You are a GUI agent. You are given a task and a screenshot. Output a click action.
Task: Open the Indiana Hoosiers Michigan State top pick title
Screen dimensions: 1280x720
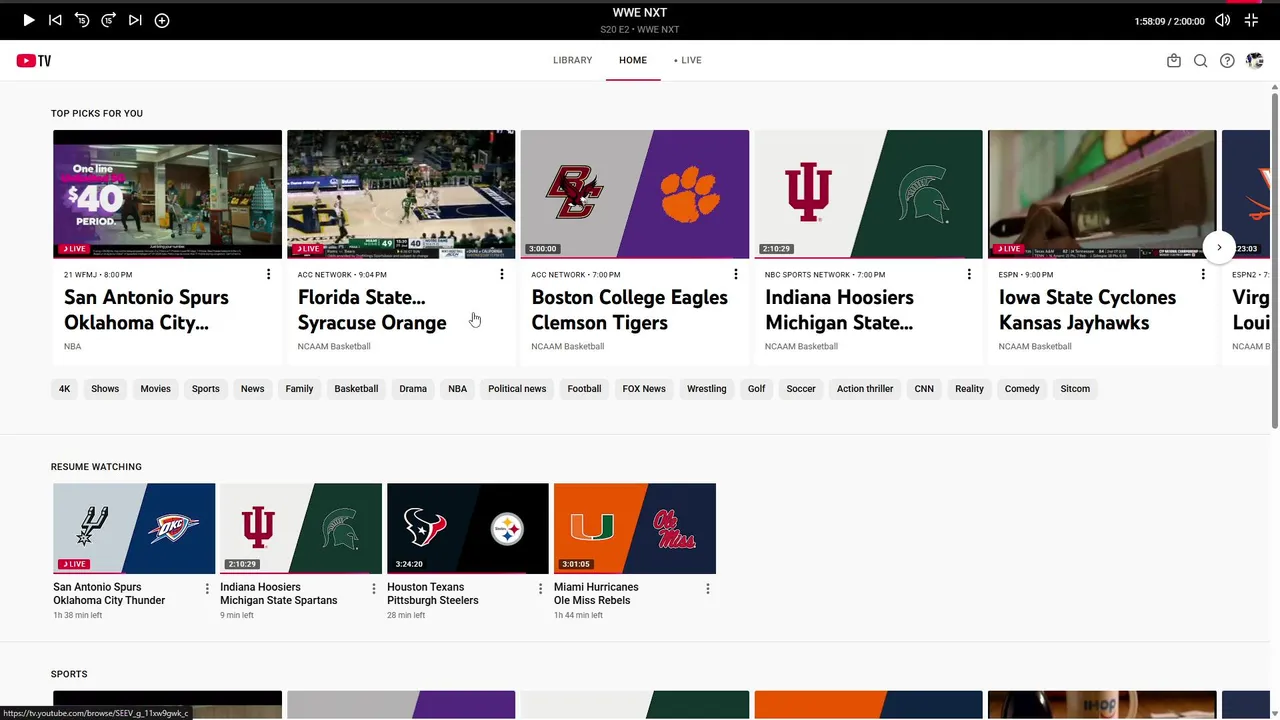click(839, 310)
